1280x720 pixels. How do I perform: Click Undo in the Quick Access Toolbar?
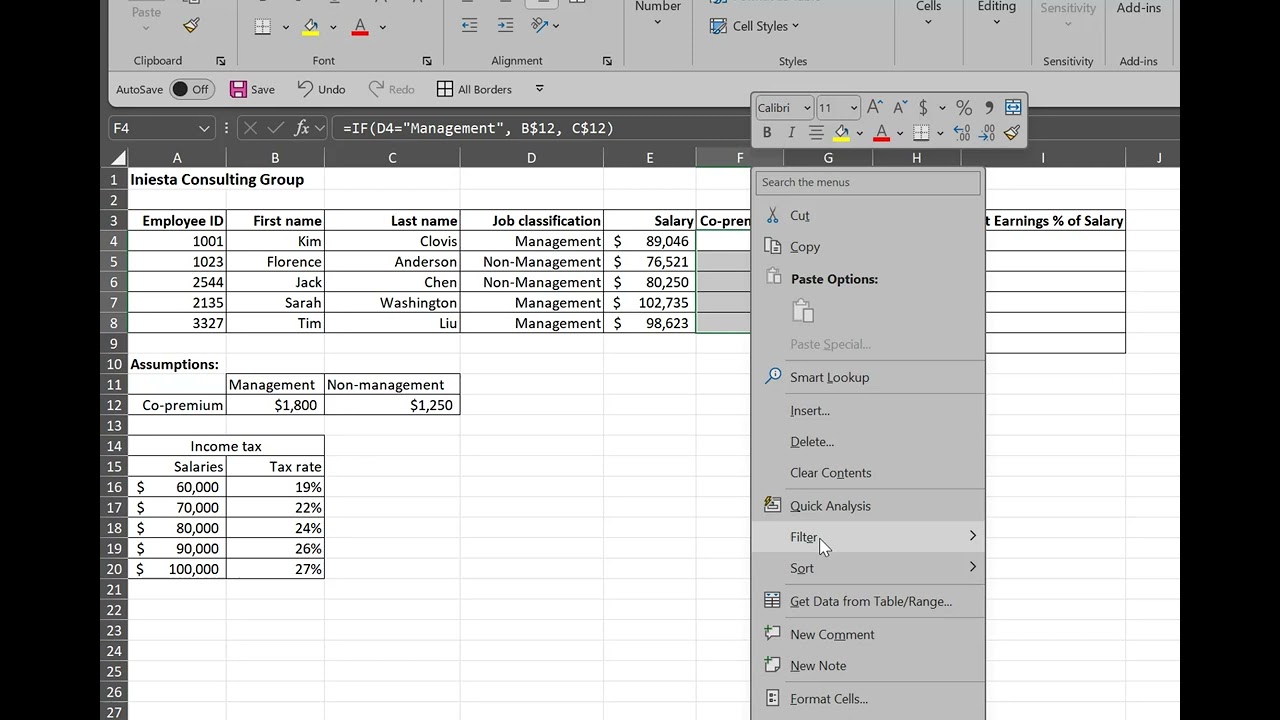[321, 89]
